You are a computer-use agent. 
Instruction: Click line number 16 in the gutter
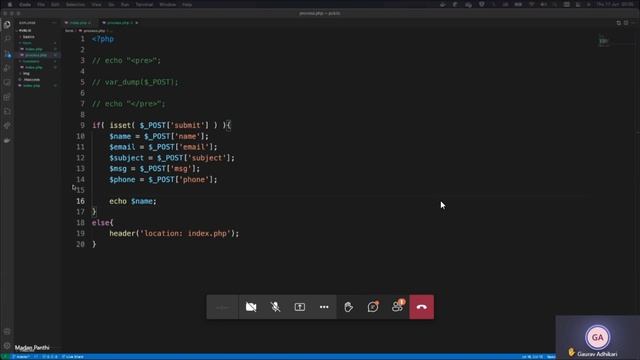pyautogui.click(x=80, y=201)
